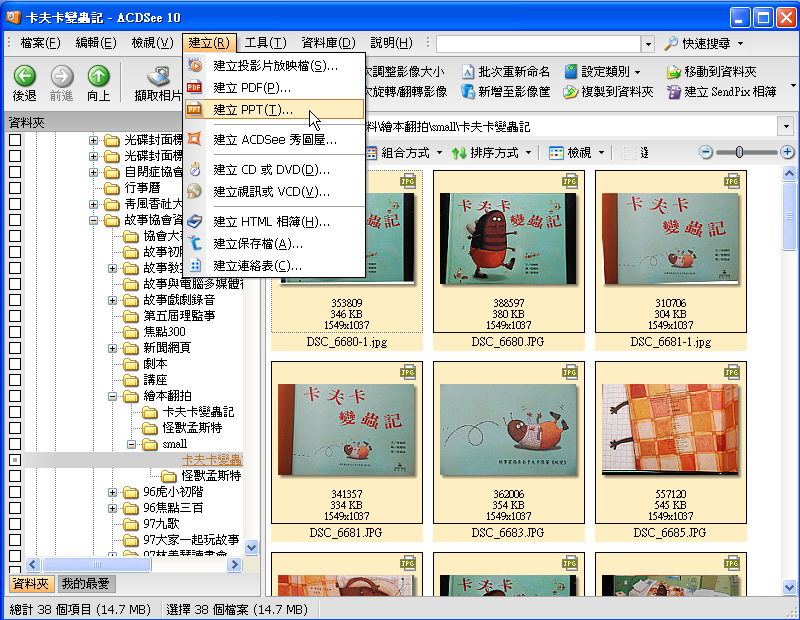
Task: Tick the checkbox beside 新聞網頁 folder row
Action: pyautogui.click(x=15, y=348)
